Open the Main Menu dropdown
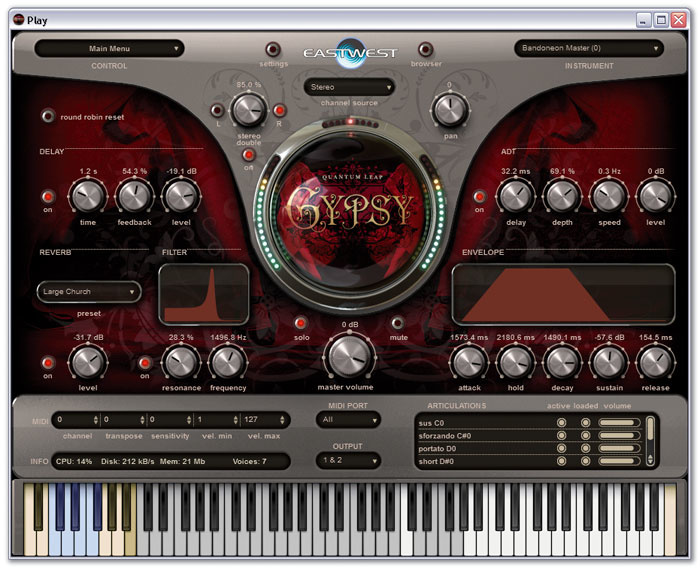 (x=109, y=49)
